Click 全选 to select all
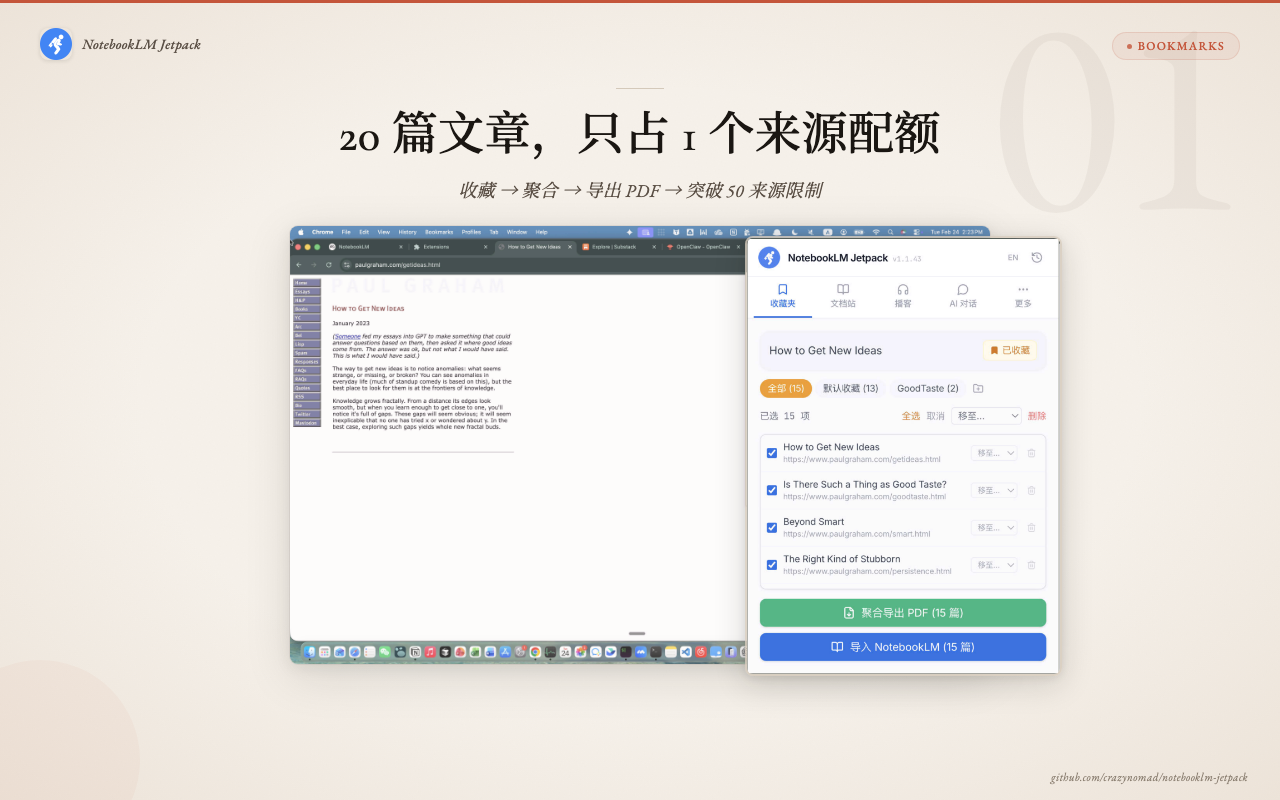 click(911, 416)
